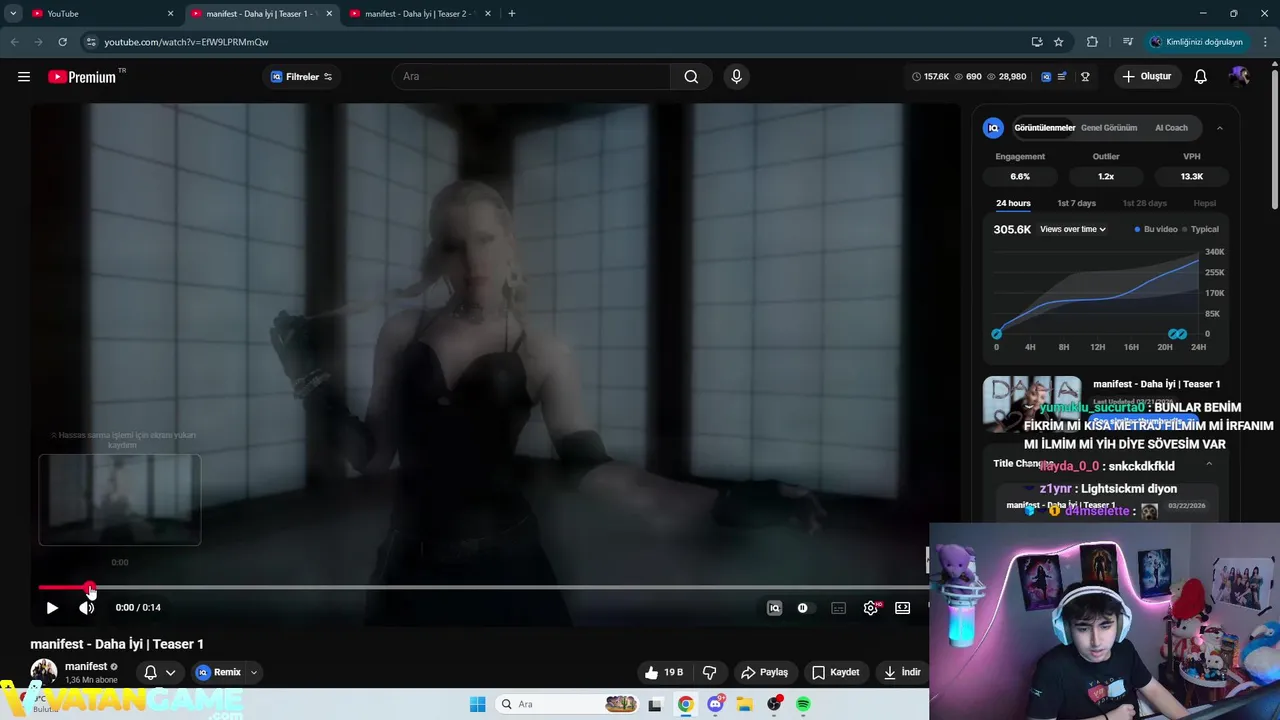The height and width of the screenshot is (720, 1280).
Task: Open the IQ icon in the player controls
Action: coord(774,608)
